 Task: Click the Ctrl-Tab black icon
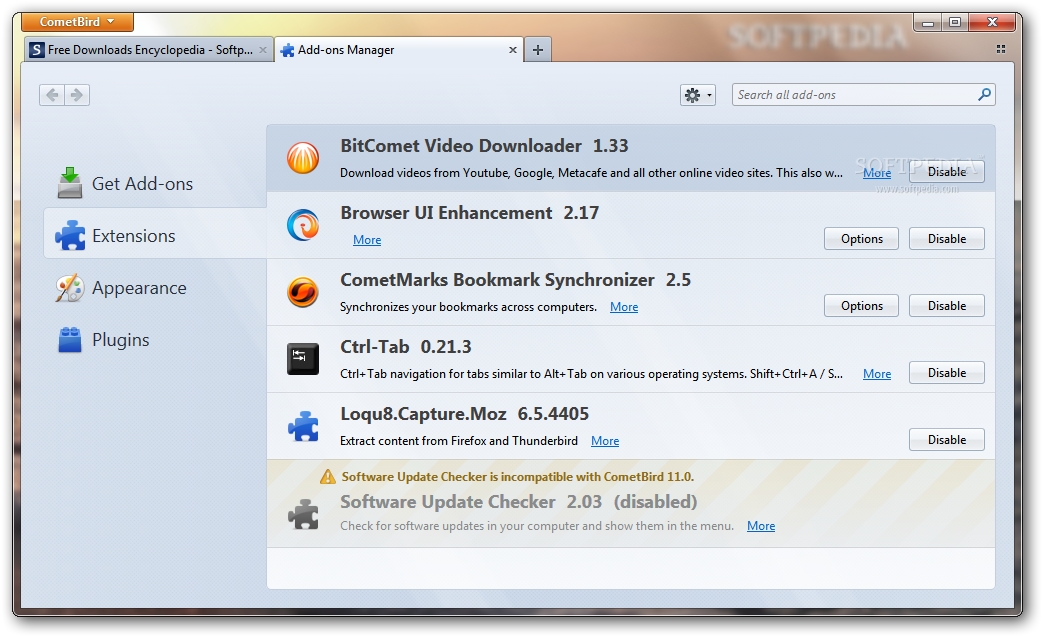click(303, 359)
